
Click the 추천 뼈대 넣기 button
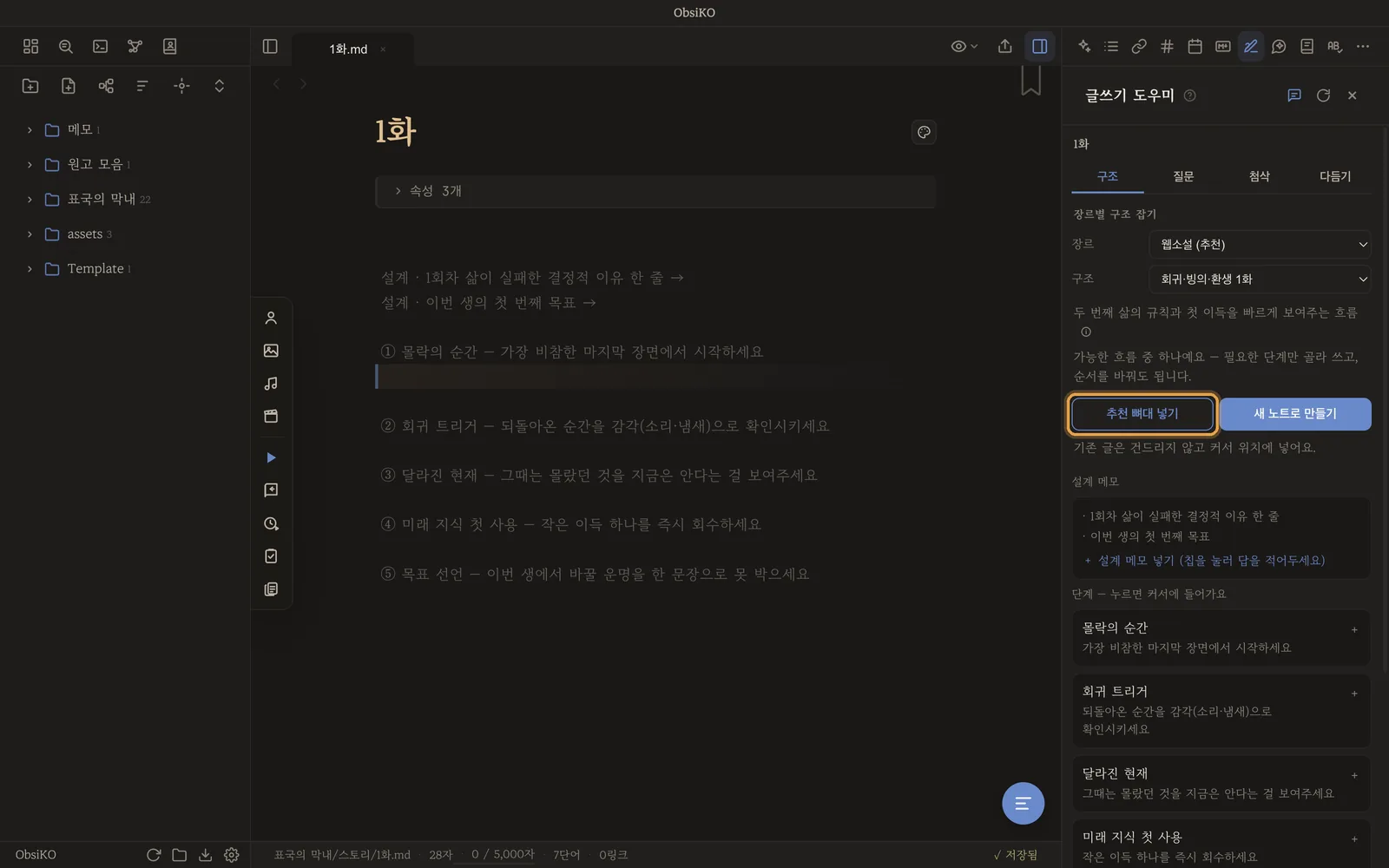1142,414
